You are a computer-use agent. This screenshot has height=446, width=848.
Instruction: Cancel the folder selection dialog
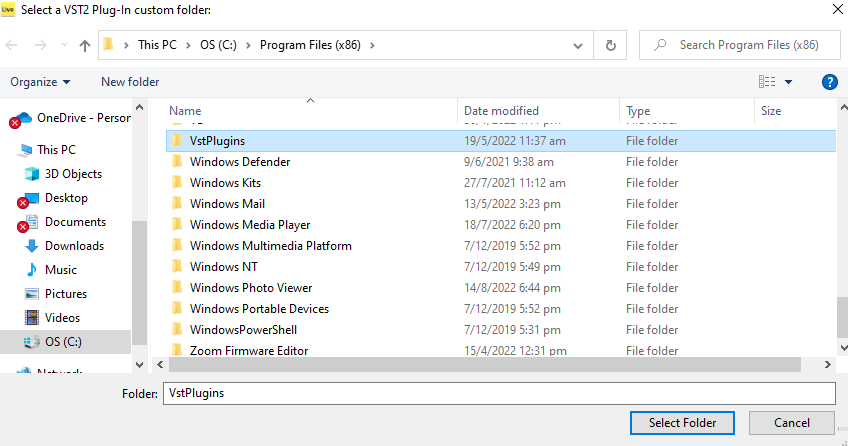(x=792, y=423)
